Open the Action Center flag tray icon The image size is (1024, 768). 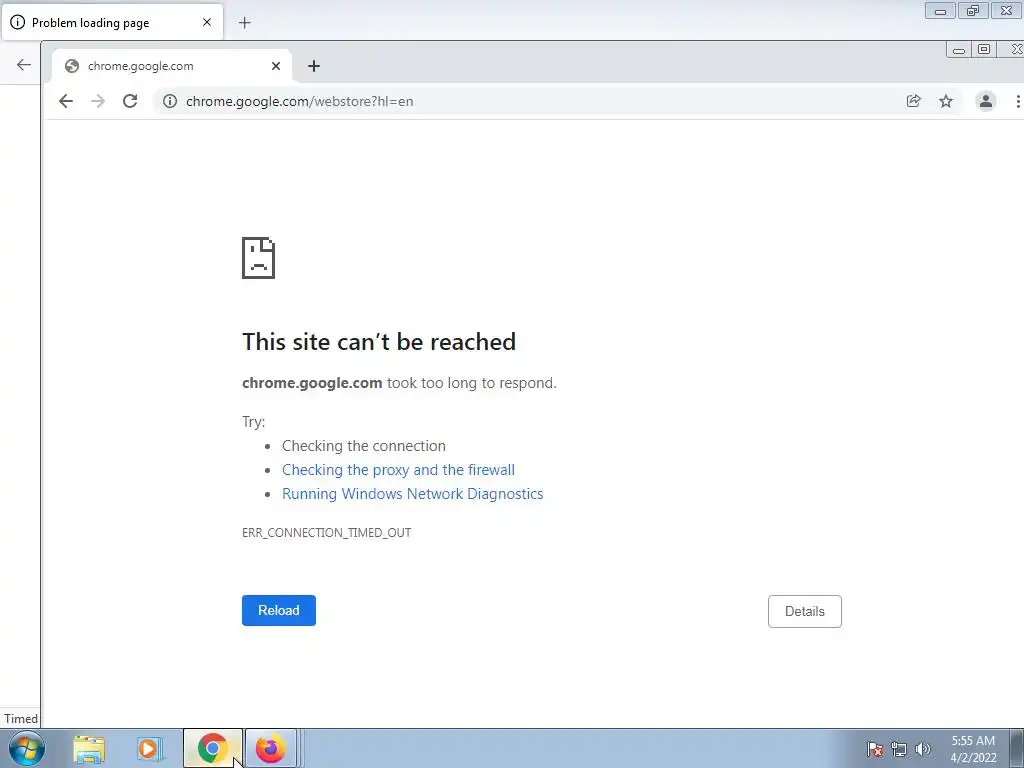875,749
